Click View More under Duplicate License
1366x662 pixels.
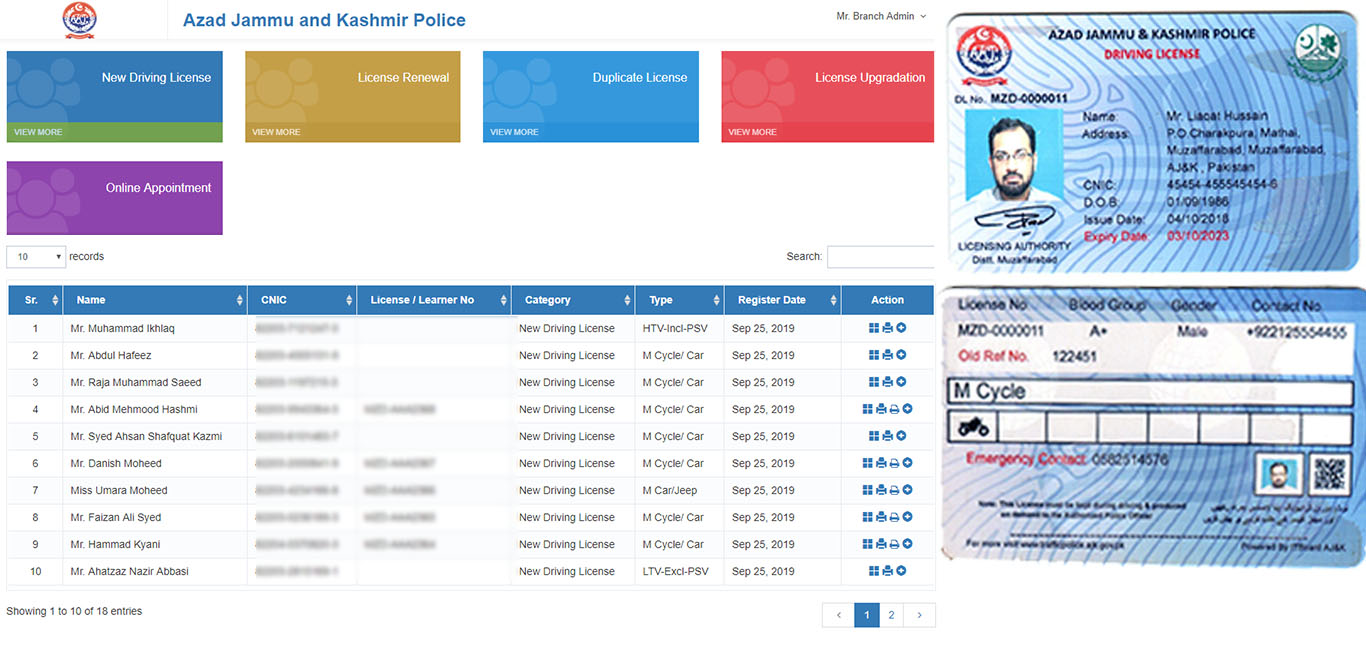pos(514,132)
